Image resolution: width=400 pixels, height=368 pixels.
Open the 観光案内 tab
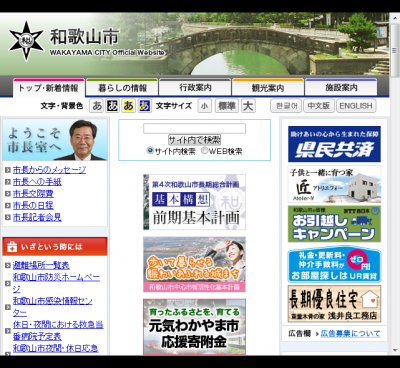pos(268,88)
